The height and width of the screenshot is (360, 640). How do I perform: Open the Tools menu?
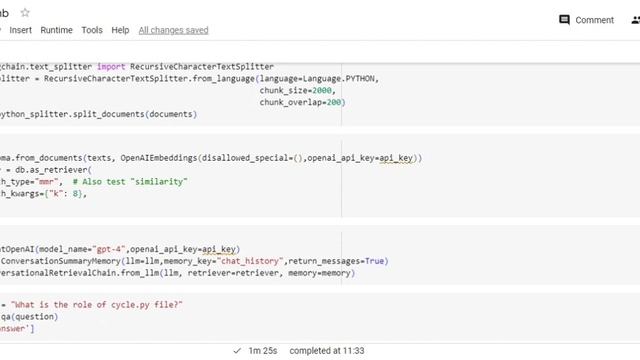point(92,30)
